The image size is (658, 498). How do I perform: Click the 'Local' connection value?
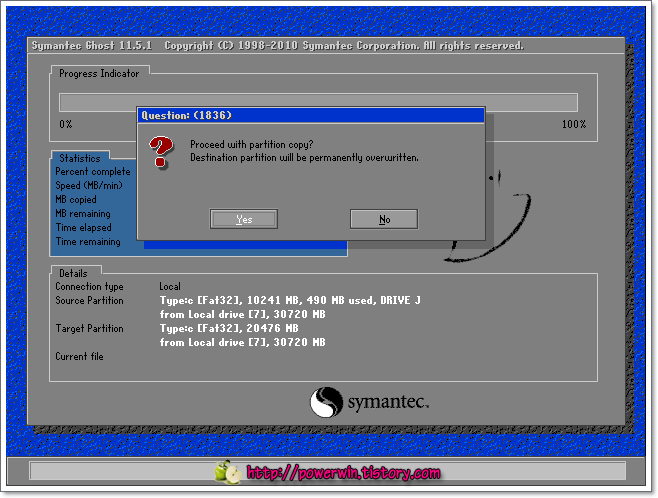click(170, 287)
